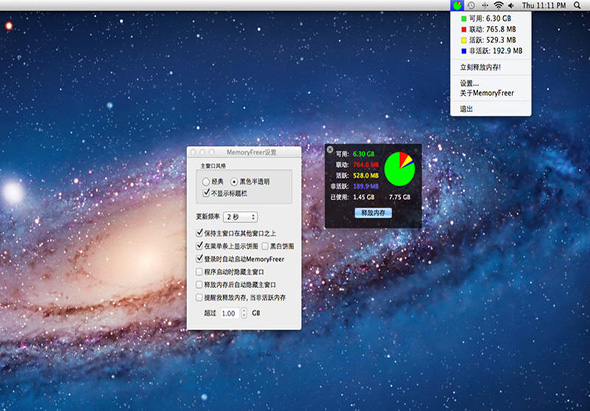This screenshot has height=411, width=590.
Task: Click the yellow 528.0 MB value in widget
Action: click(366, 175)
